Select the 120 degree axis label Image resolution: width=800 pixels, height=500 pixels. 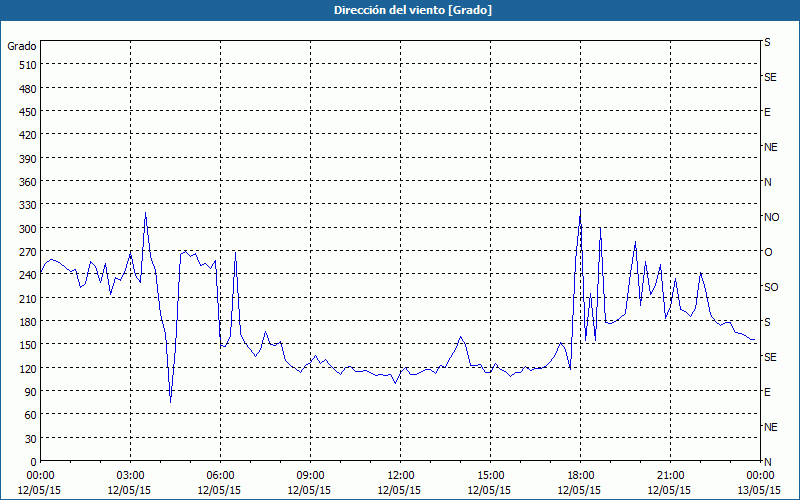[x=28, y=368]
